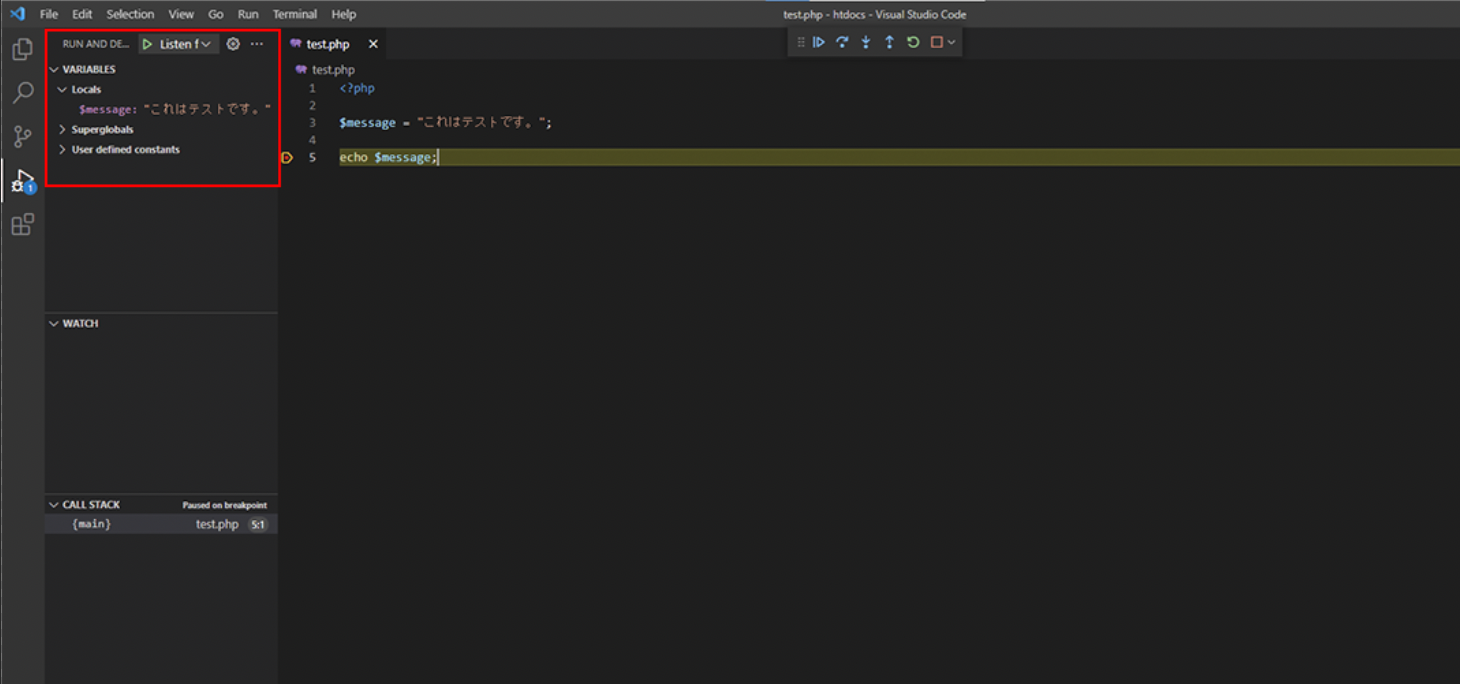Click the Stop debug button

point(937,42)
